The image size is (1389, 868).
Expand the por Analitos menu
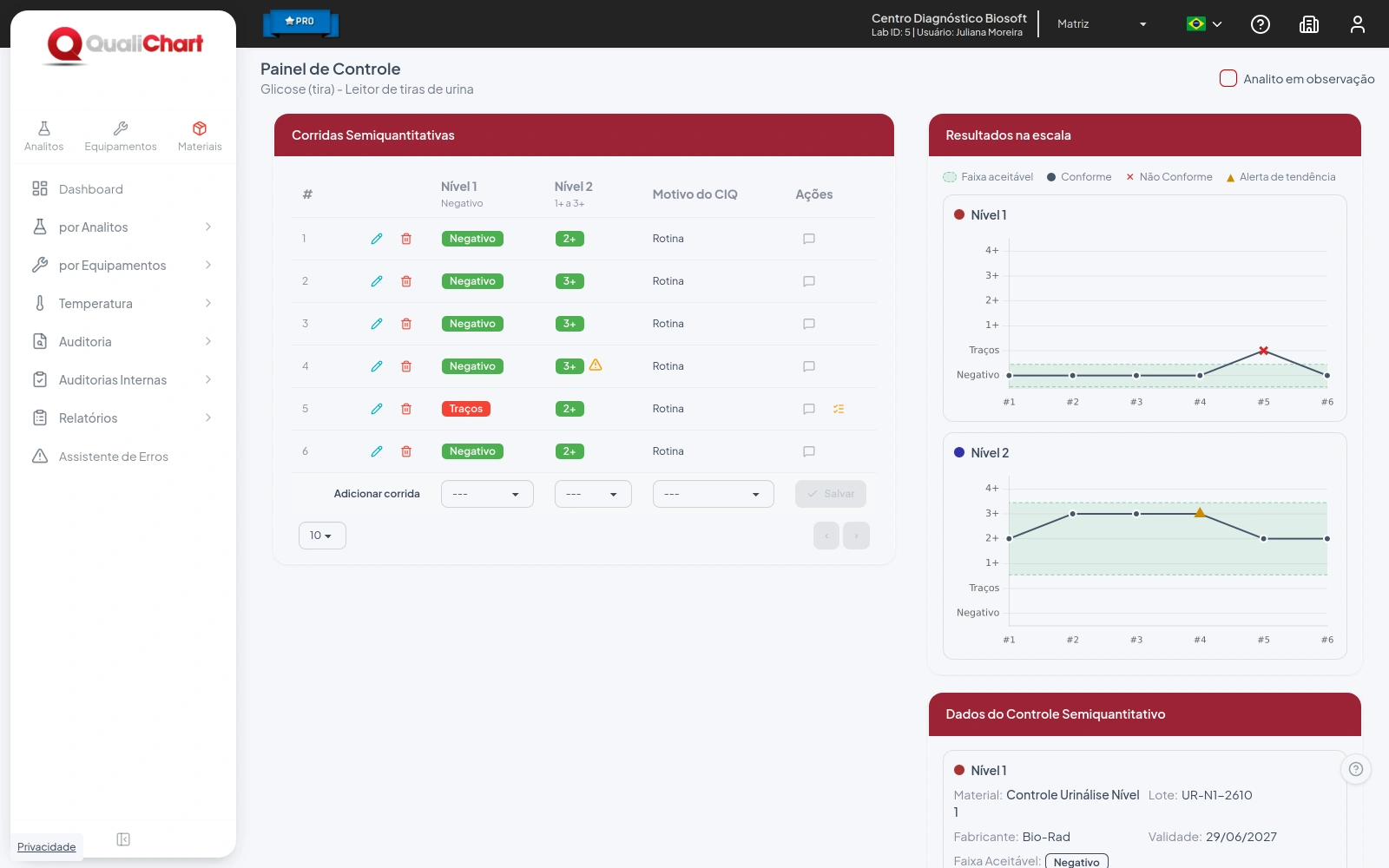(122, 227)
